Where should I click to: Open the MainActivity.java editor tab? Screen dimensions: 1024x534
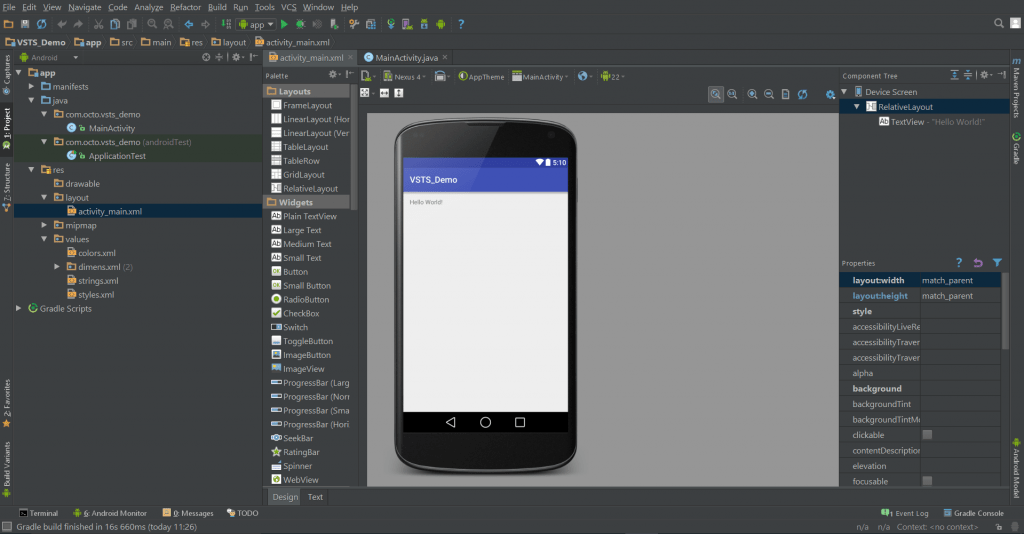point(406,58)
